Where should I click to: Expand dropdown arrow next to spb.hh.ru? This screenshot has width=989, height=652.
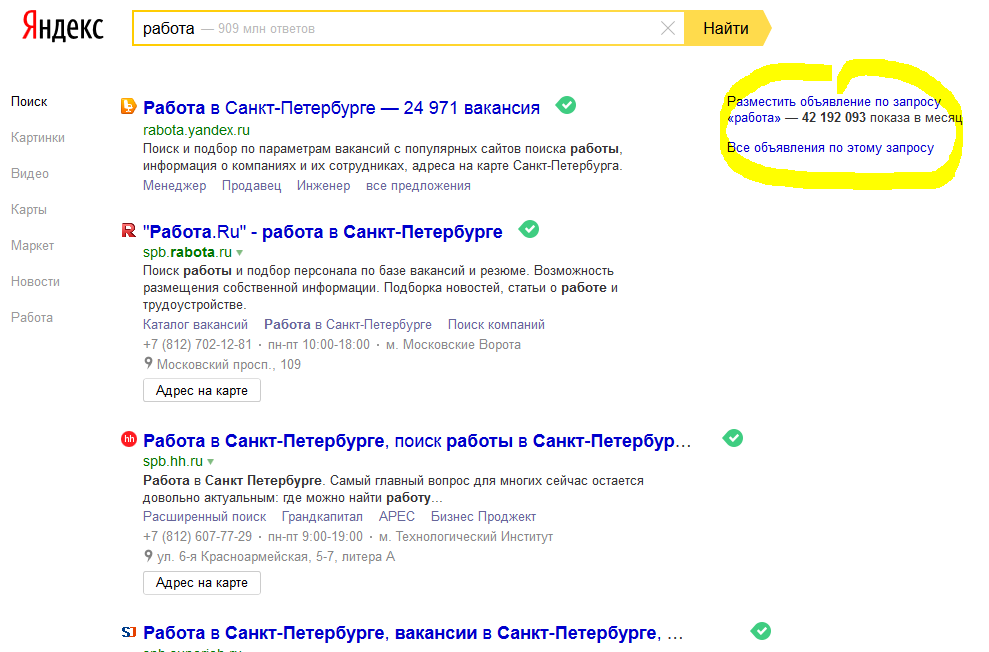(211, 462)
